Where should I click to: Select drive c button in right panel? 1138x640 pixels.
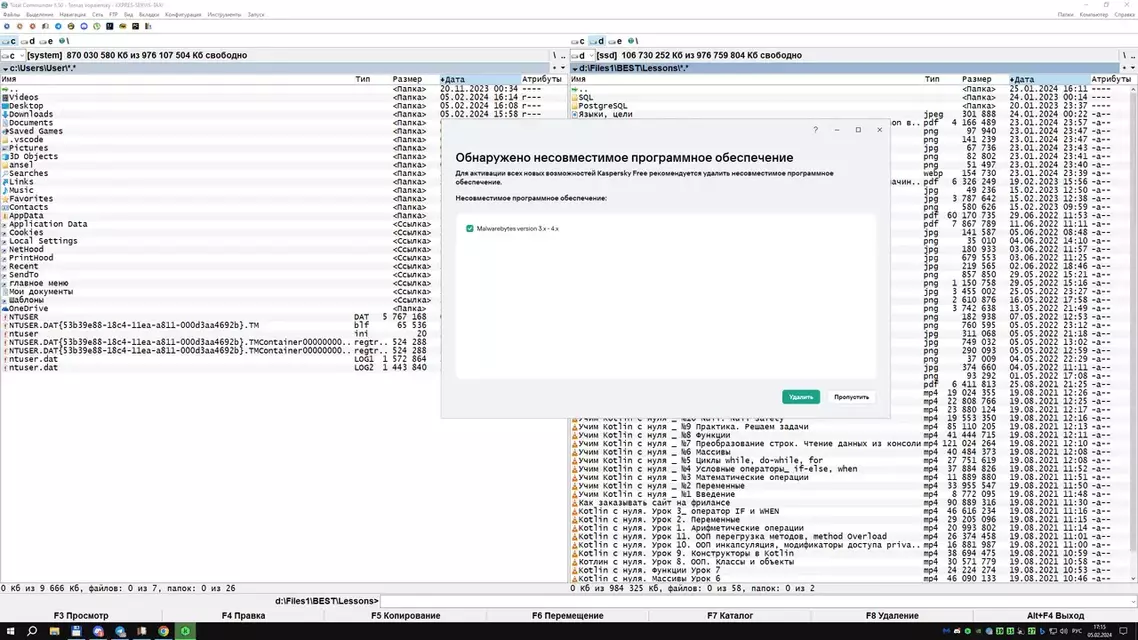click(578, 41)
